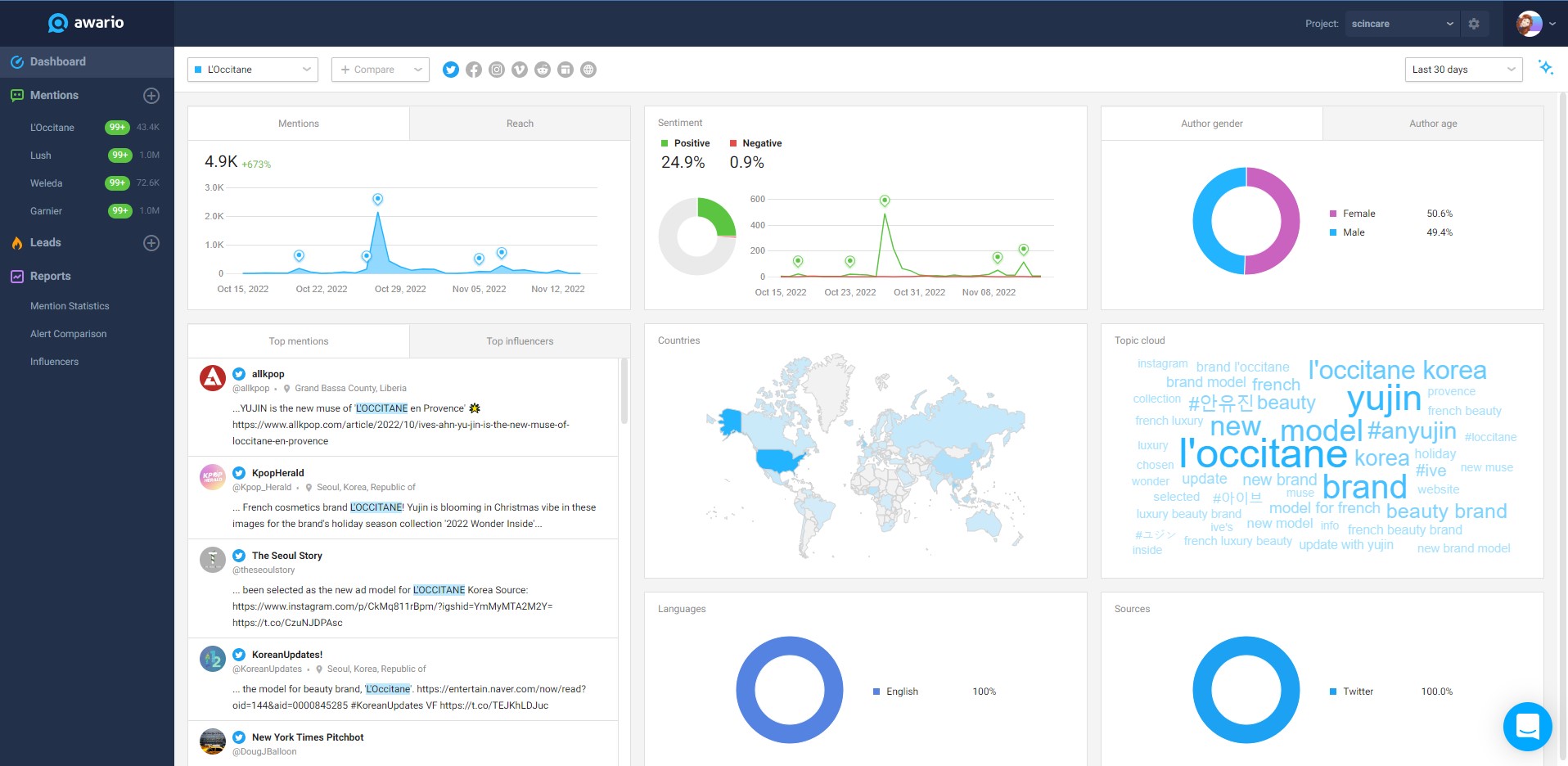Switch to the Reach tab
Image resolution: width=1568 pixels, height=766 pixels.
tap(520, 124)
